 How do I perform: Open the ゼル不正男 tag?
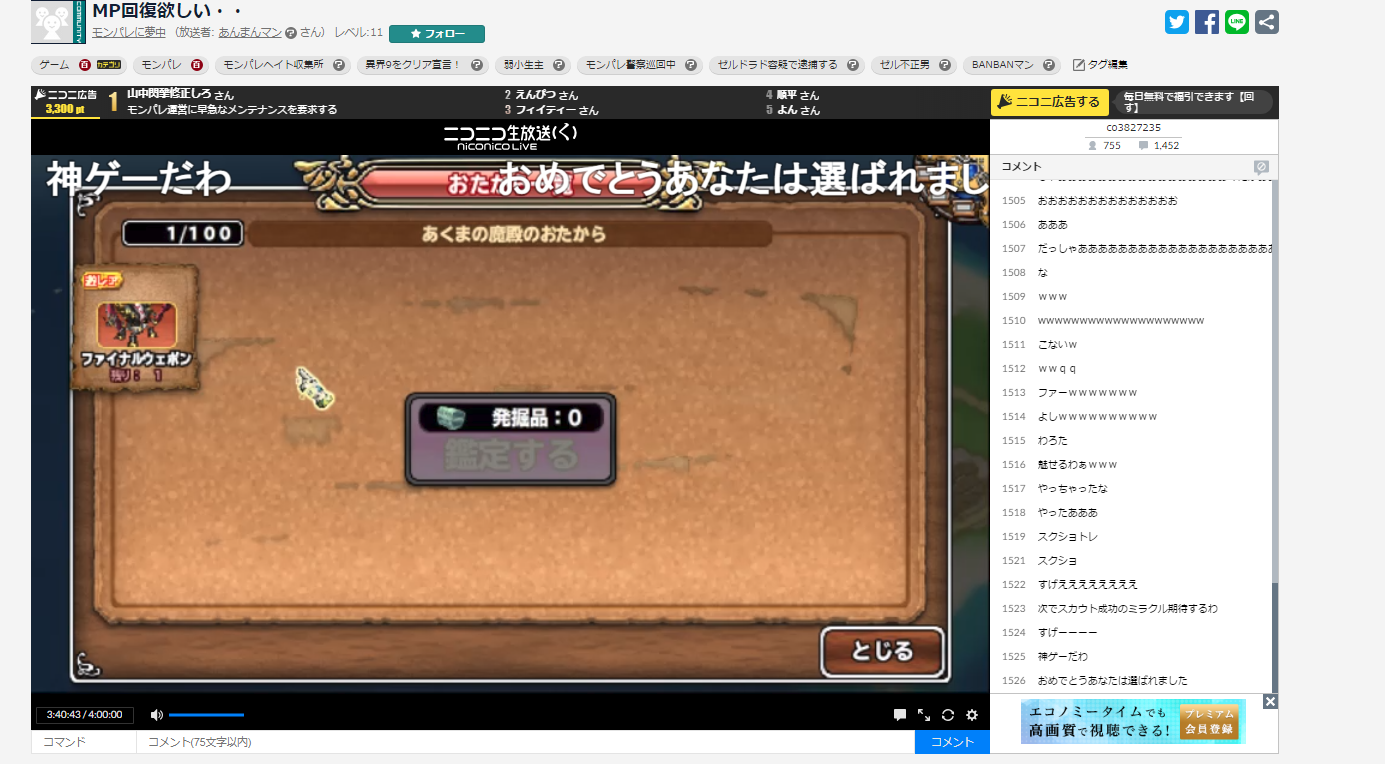(x=904, y=65)
